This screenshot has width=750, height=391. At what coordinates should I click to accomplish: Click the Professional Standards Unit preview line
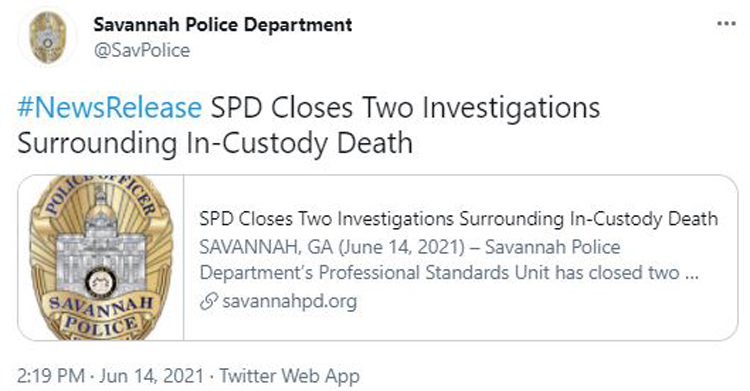[x=449, y=273]
